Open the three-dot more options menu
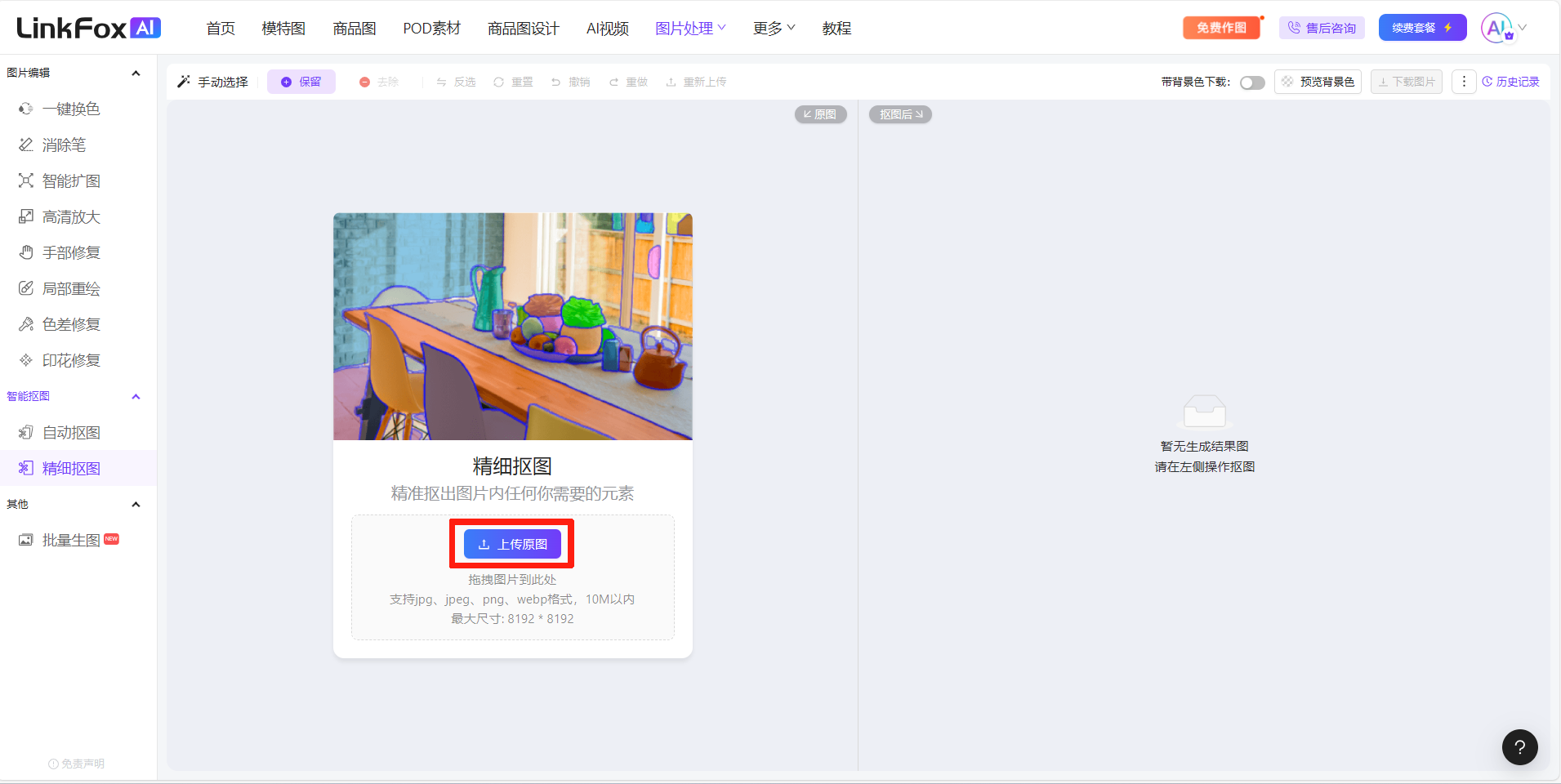 1464,82
